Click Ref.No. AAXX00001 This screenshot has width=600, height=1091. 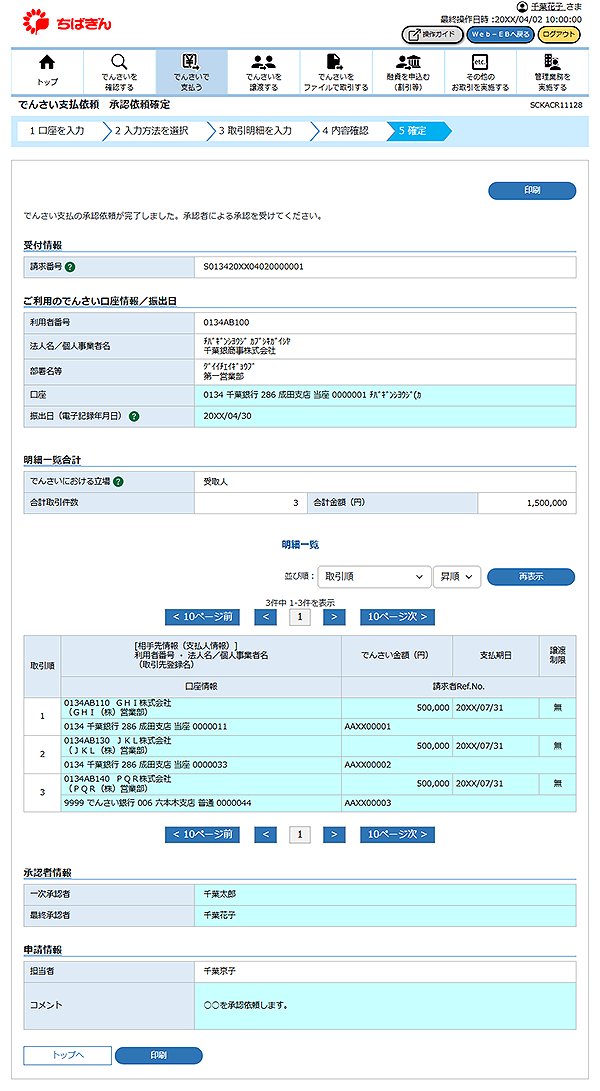click(x=368, y=726)
